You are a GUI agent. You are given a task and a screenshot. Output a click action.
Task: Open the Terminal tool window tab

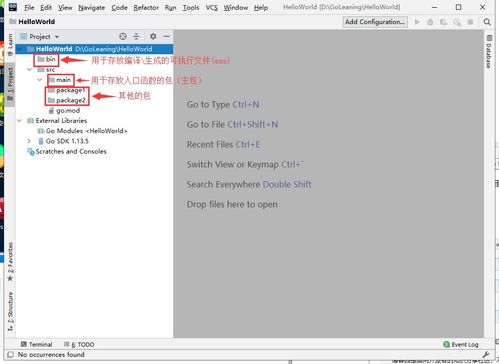tap(37, 344)
